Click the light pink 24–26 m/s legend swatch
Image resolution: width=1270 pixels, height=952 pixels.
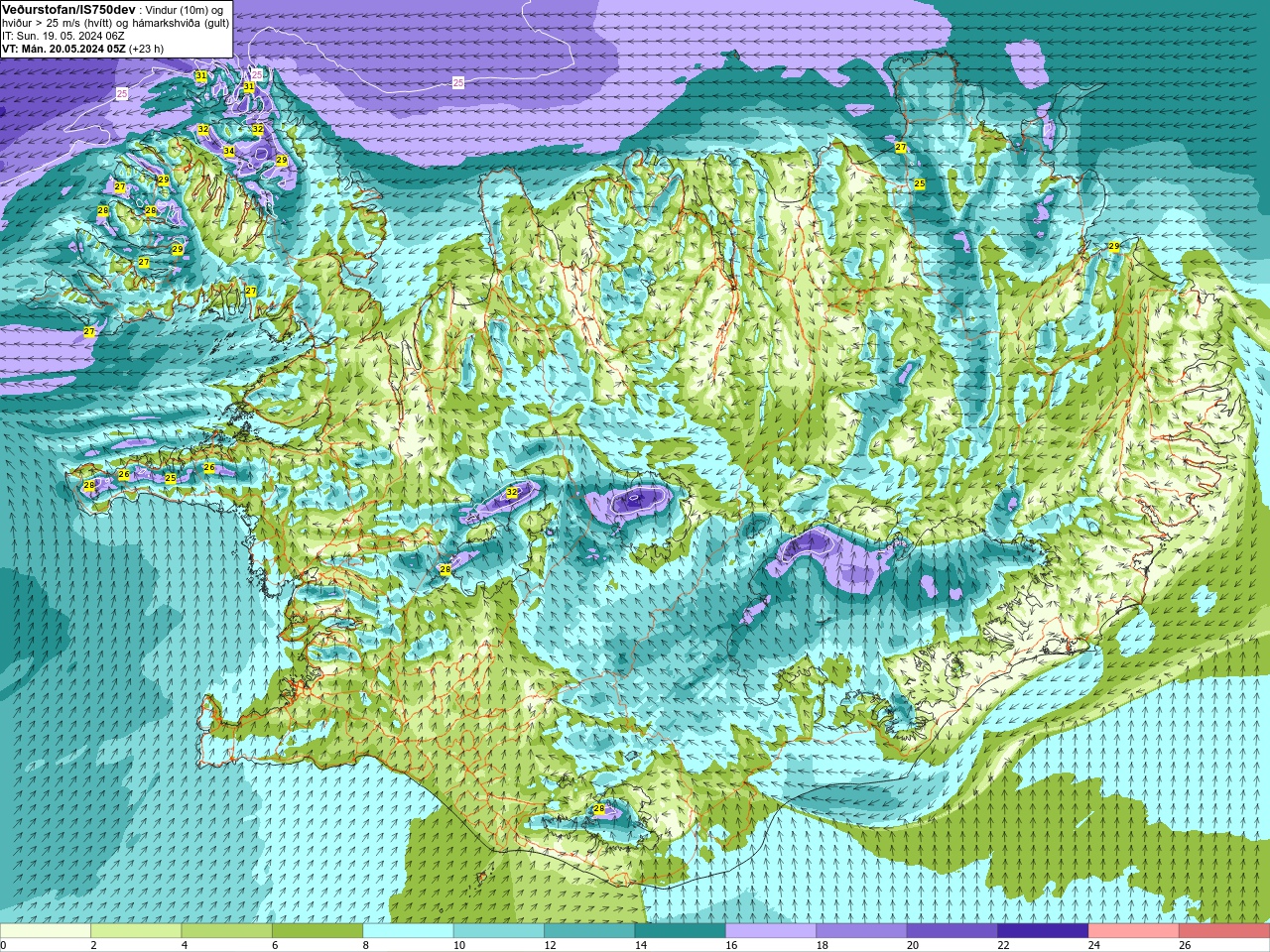tap(1134, 931)
